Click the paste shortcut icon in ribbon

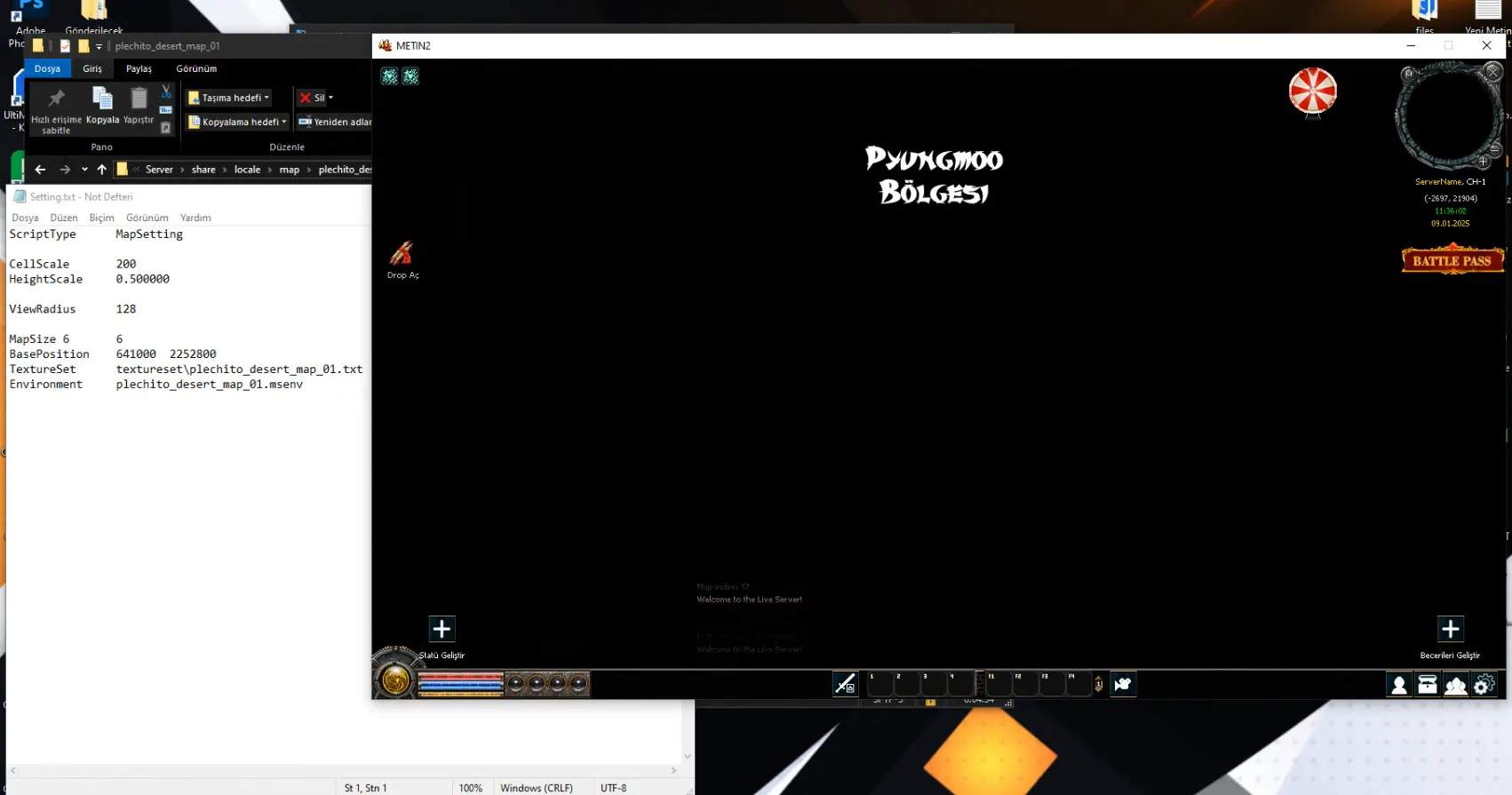pos(166,128)
